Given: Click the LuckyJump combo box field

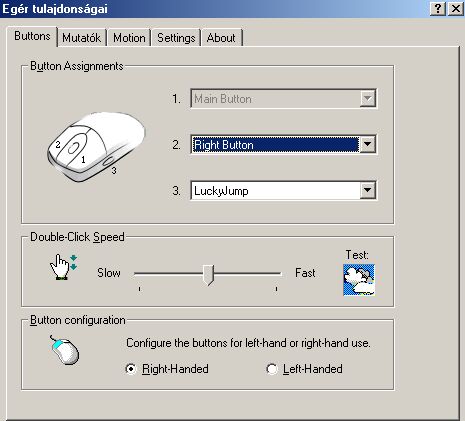Looking at the screenshot, I should [284, 191].
